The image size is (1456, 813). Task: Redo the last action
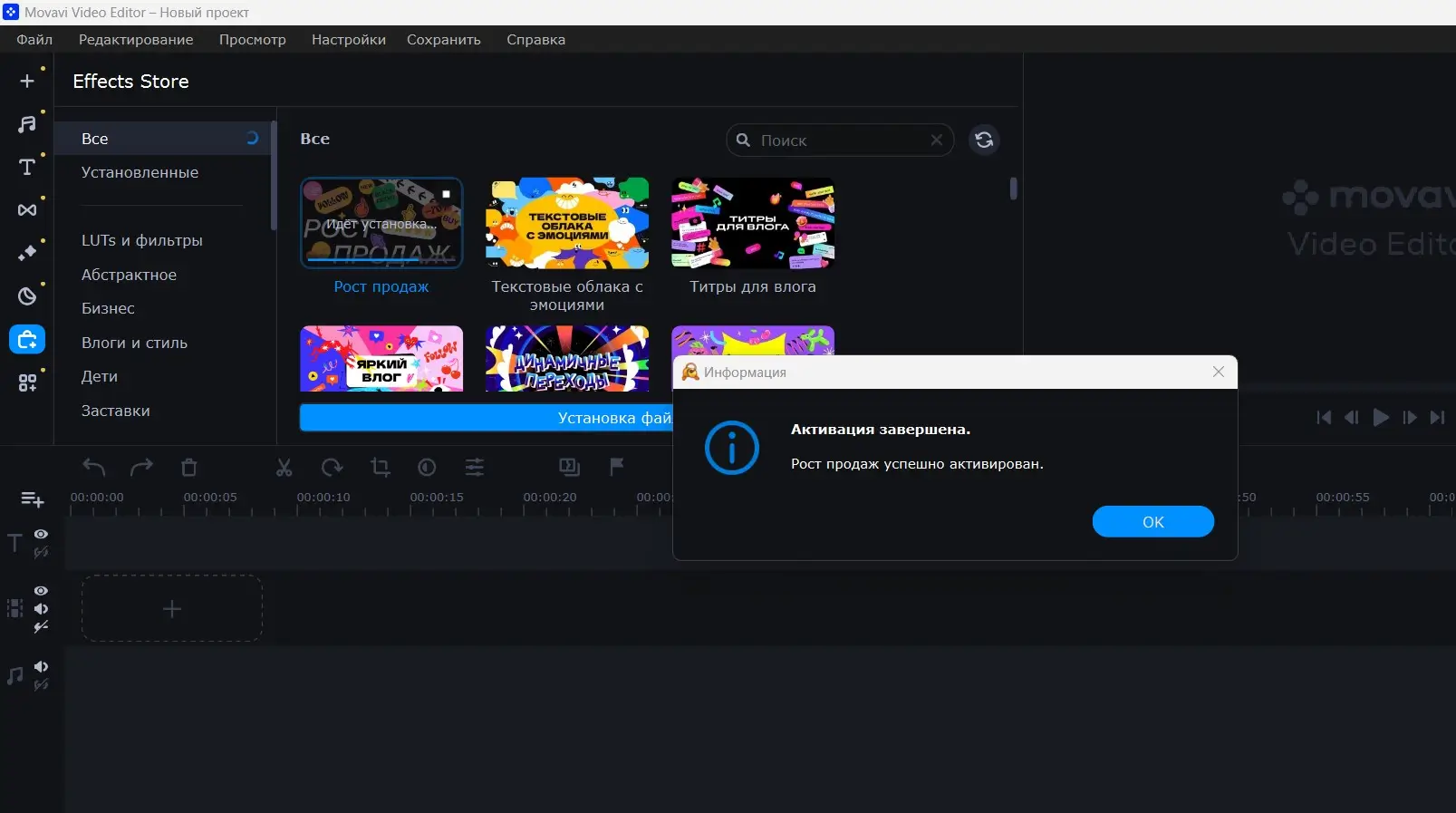point(141,467)
